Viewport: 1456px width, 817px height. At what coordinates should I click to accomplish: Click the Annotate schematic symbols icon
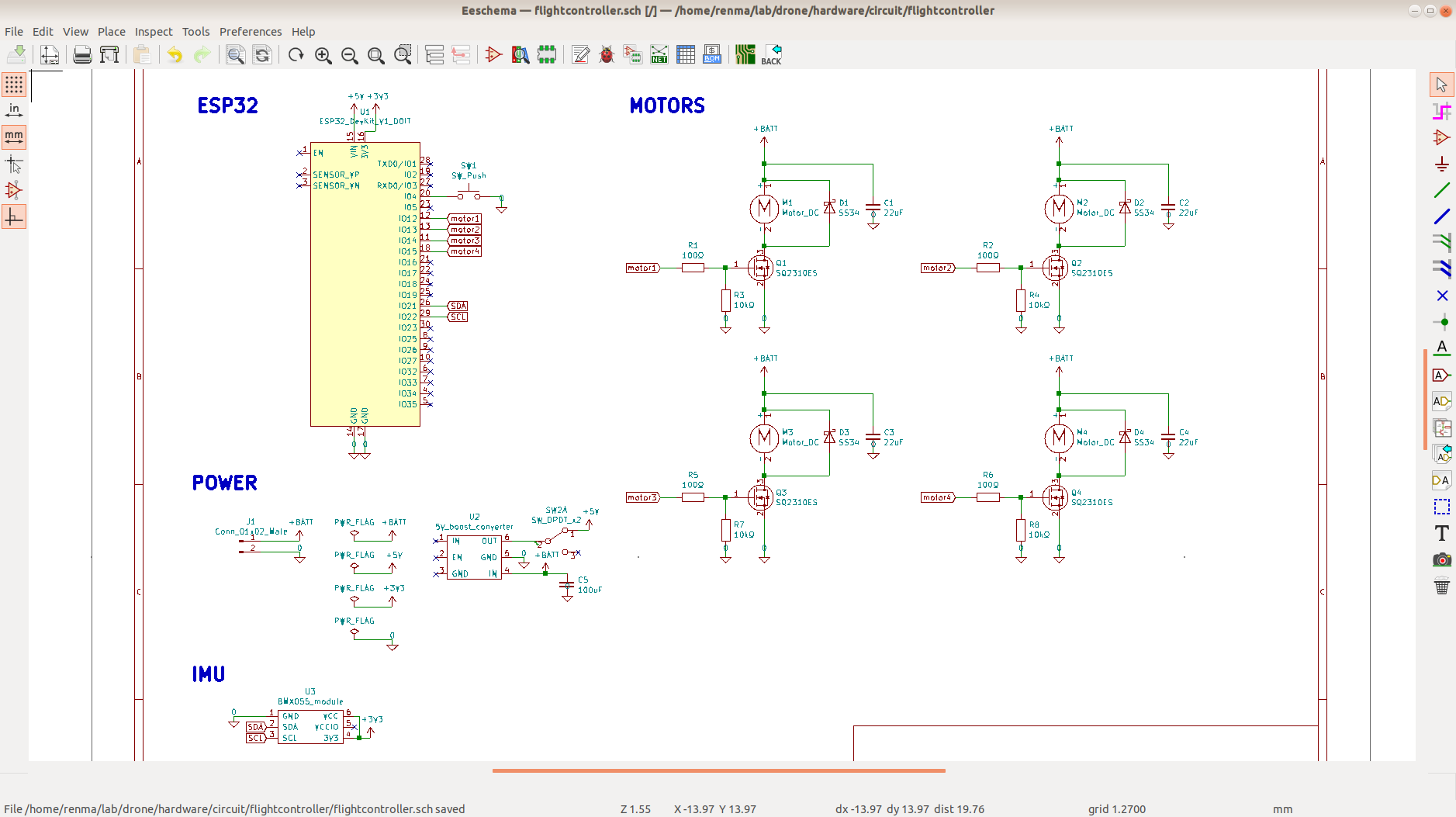click(x=580, y=55)
